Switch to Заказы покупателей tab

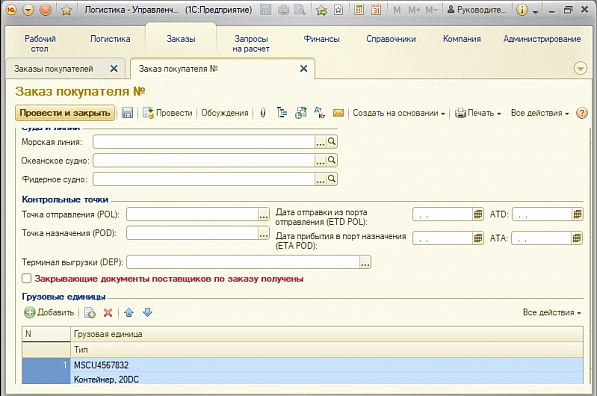(x=54, y=69)
